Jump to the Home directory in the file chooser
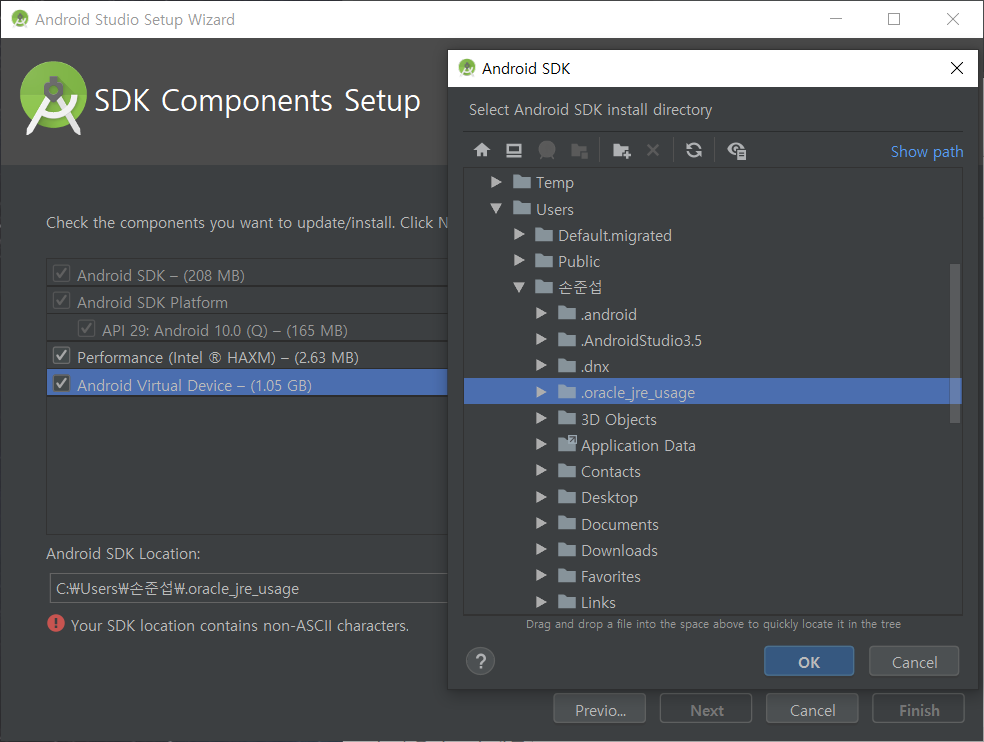The width and height of the screenshot is (984, 742). pos(481,150)
